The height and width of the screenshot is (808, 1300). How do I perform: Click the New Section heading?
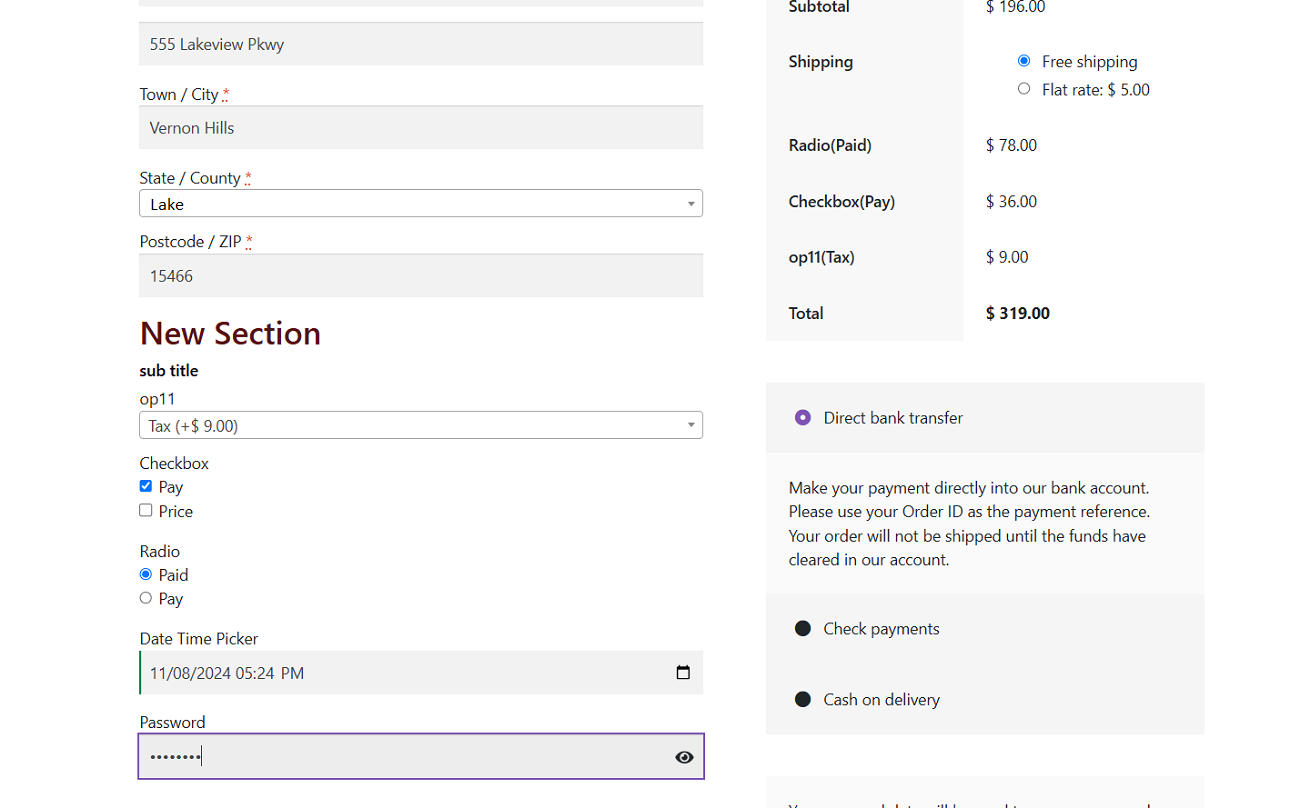(x=230, y=333)
